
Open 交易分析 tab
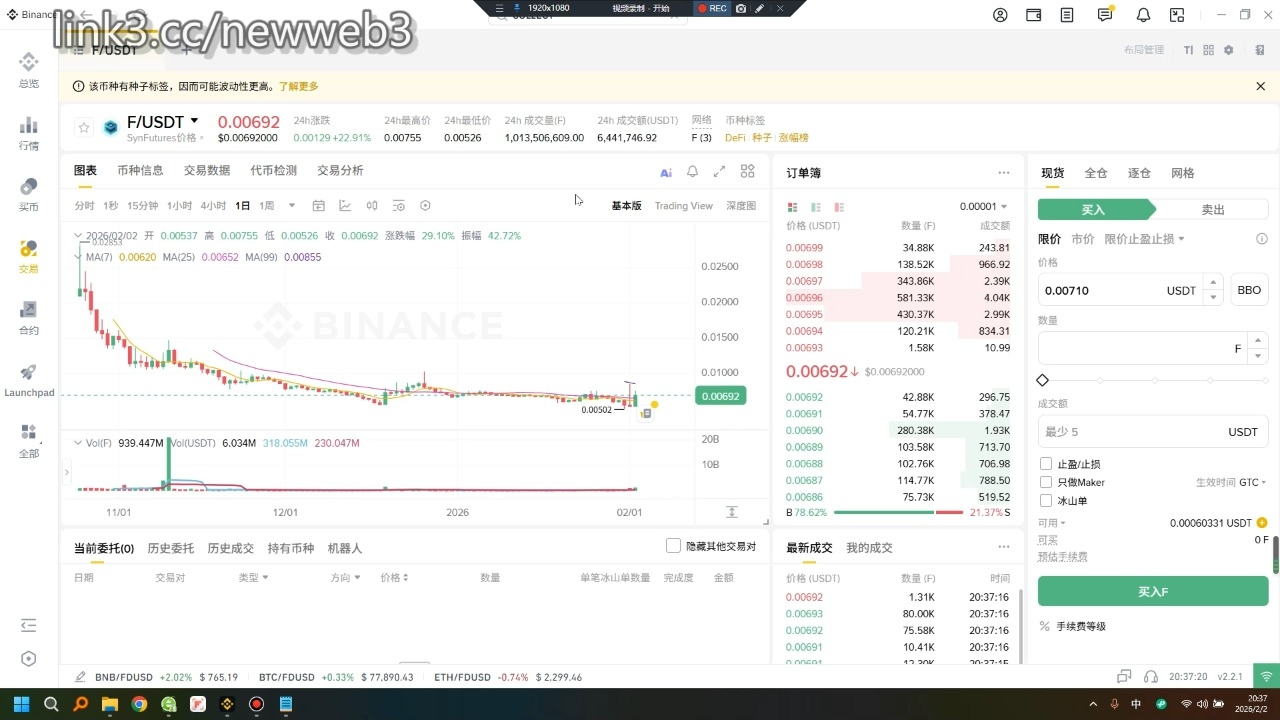(x=340, y=170)
